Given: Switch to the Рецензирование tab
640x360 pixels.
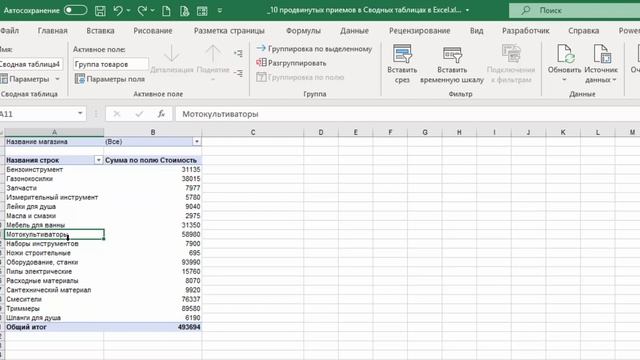Looking at the screenshot, I should [420, 31].
